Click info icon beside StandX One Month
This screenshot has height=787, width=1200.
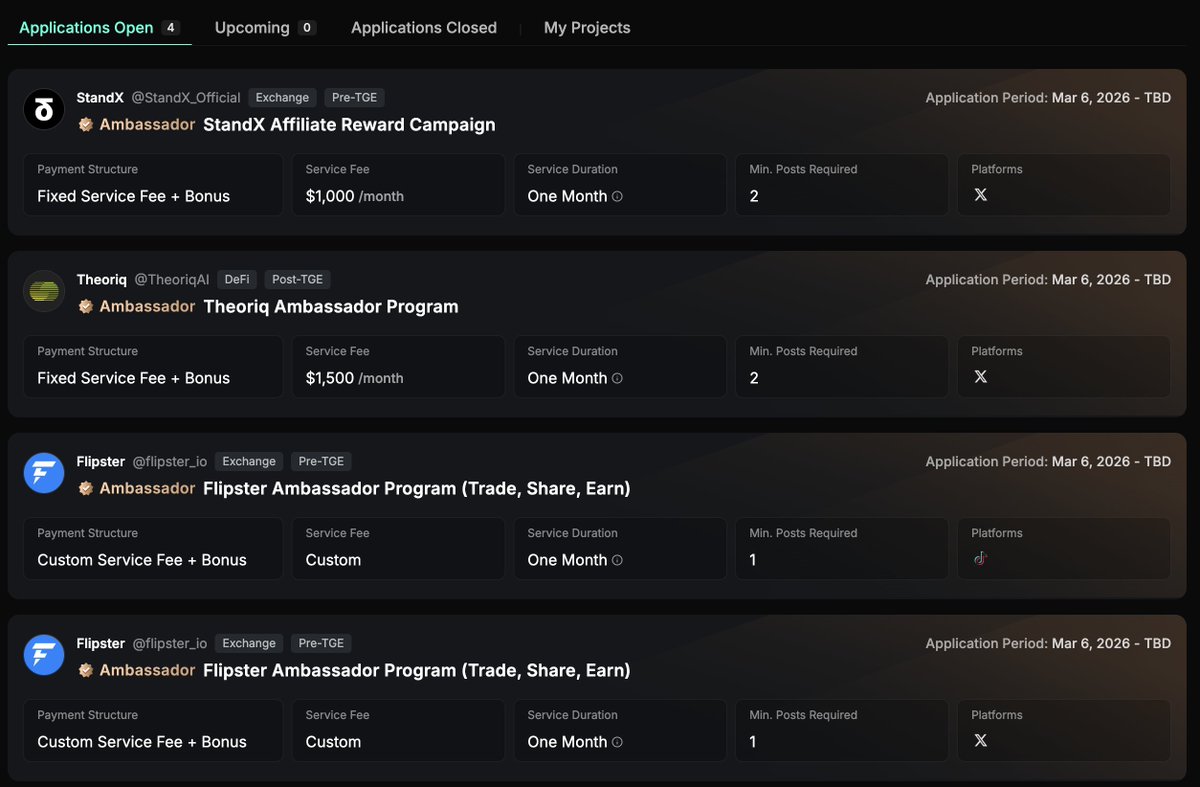(x=617, y=197)
